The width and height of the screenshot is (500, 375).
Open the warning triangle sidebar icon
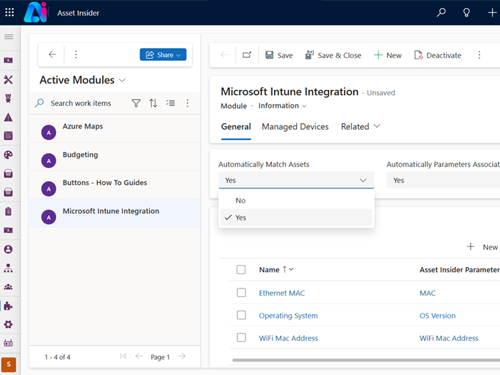(8, 117)
